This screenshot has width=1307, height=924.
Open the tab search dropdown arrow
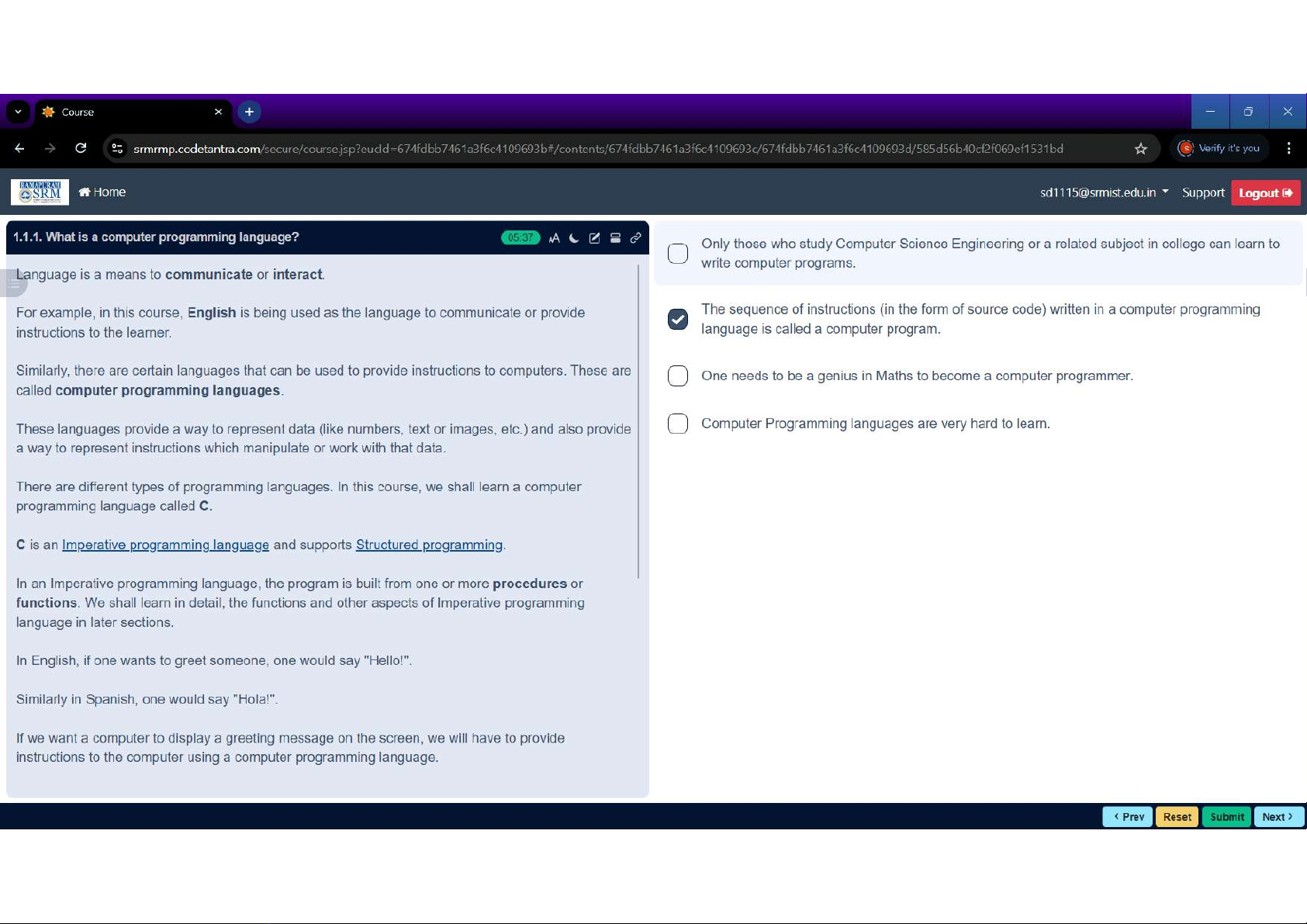(18, 112)
